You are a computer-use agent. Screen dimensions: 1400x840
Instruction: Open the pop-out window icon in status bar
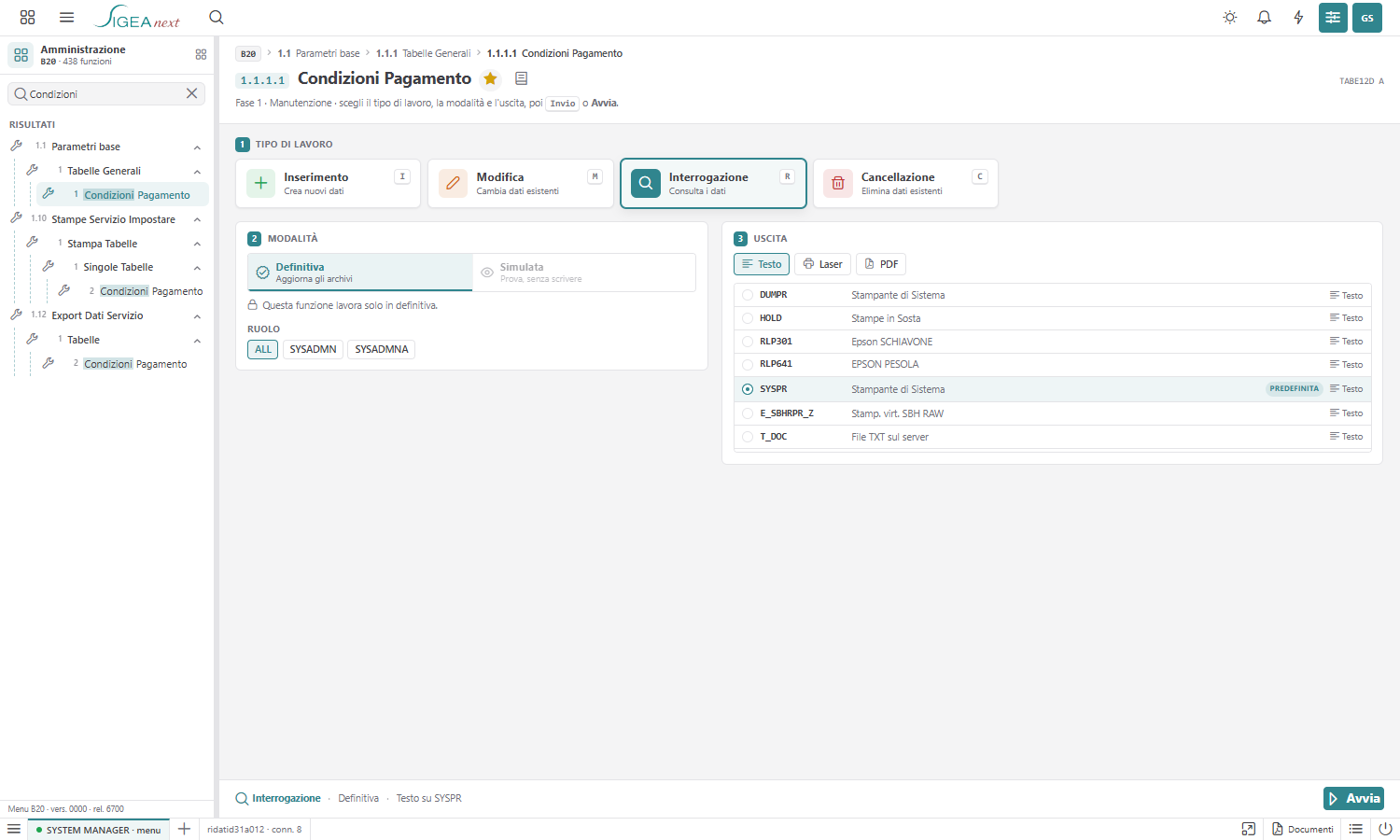tap(1249, 829)
